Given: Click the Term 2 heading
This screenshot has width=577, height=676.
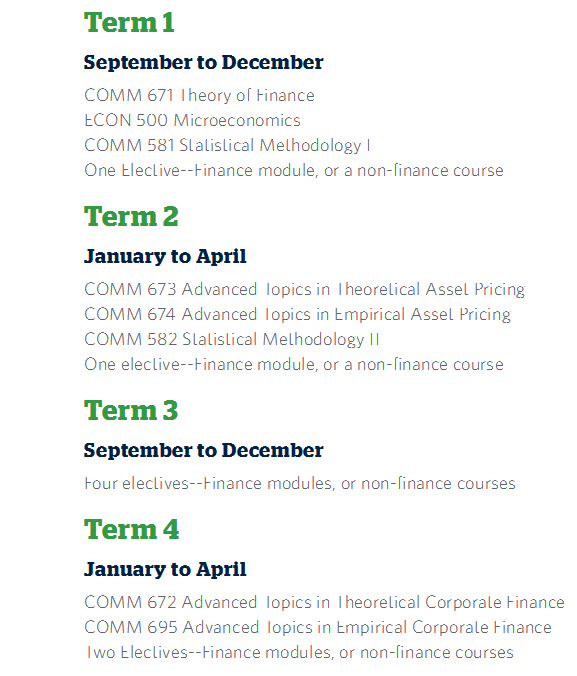Looking at the screenshot, I should pos(131,216).
